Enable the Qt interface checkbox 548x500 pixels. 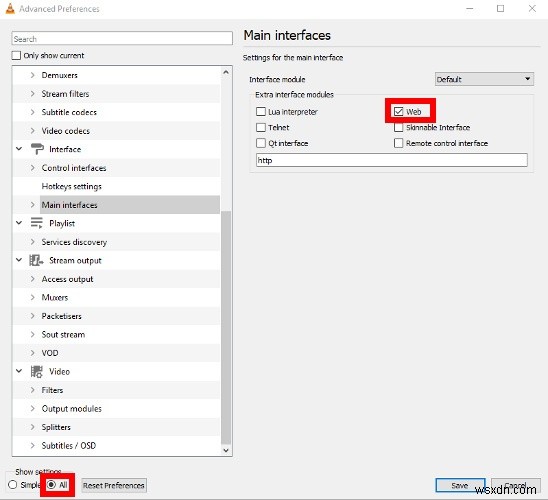coord(261,143)
